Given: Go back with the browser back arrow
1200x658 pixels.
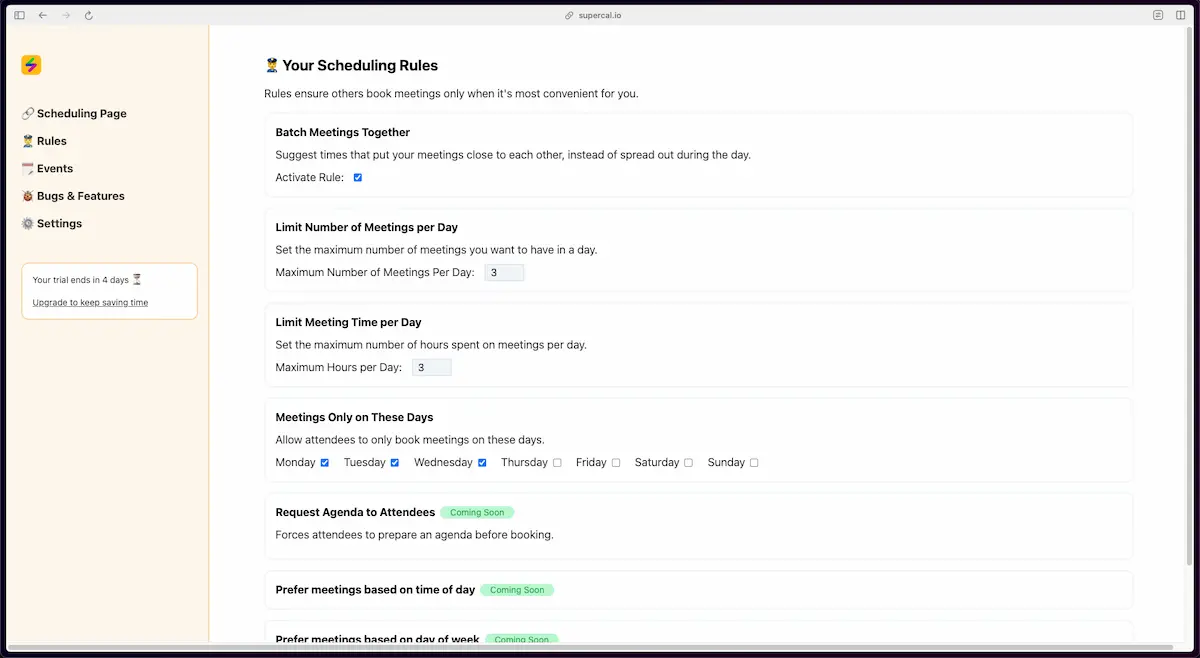Looking at the screenshot, I should point(43,16).
